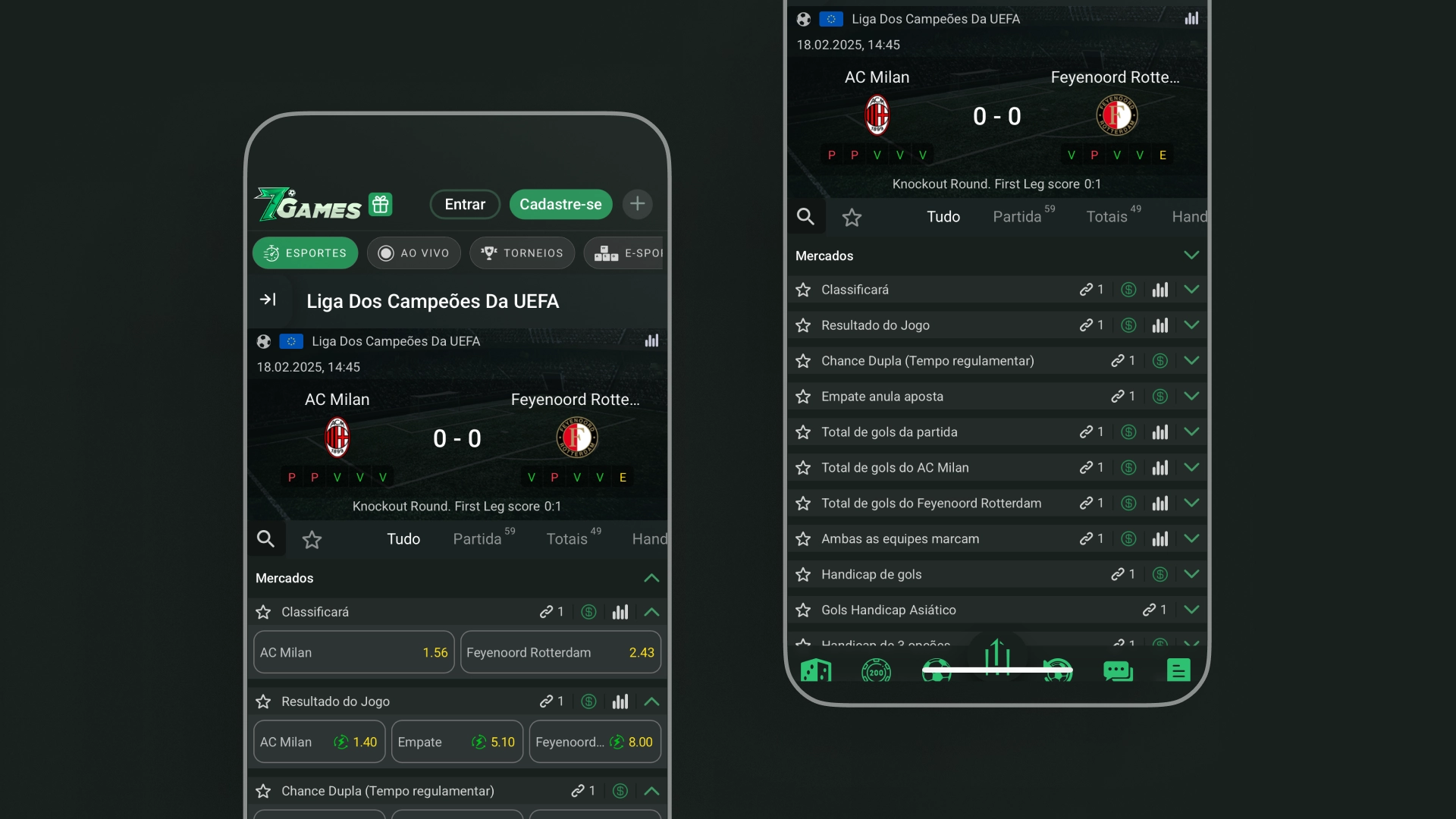1456x819 pixels.
Task: Open the chat bubbles icon in bottom bar
Action: (1118, 670)
